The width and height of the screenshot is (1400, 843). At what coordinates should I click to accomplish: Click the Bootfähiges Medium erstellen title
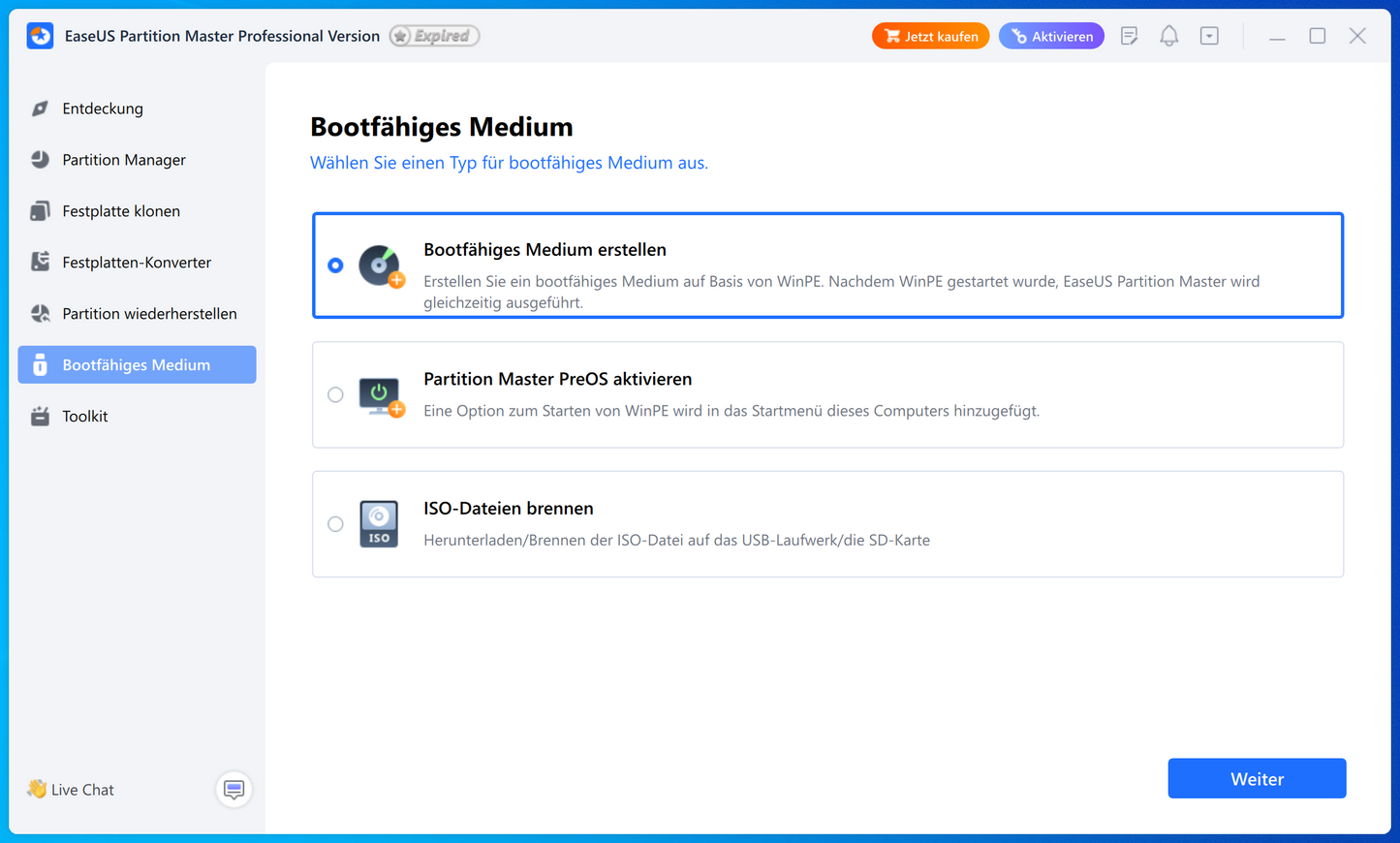pyautogui.click(x=545, y=250)
